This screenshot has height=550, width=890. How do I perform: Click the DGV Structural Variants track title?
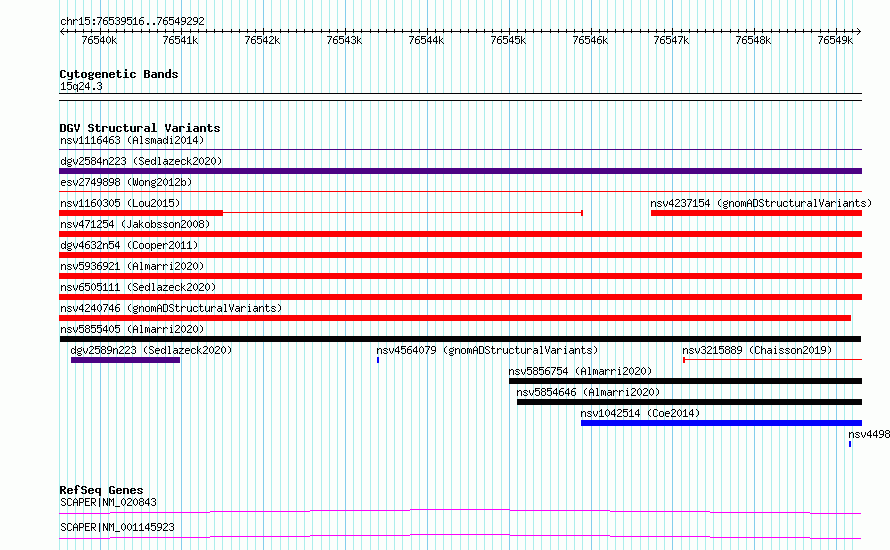[140, 128]
